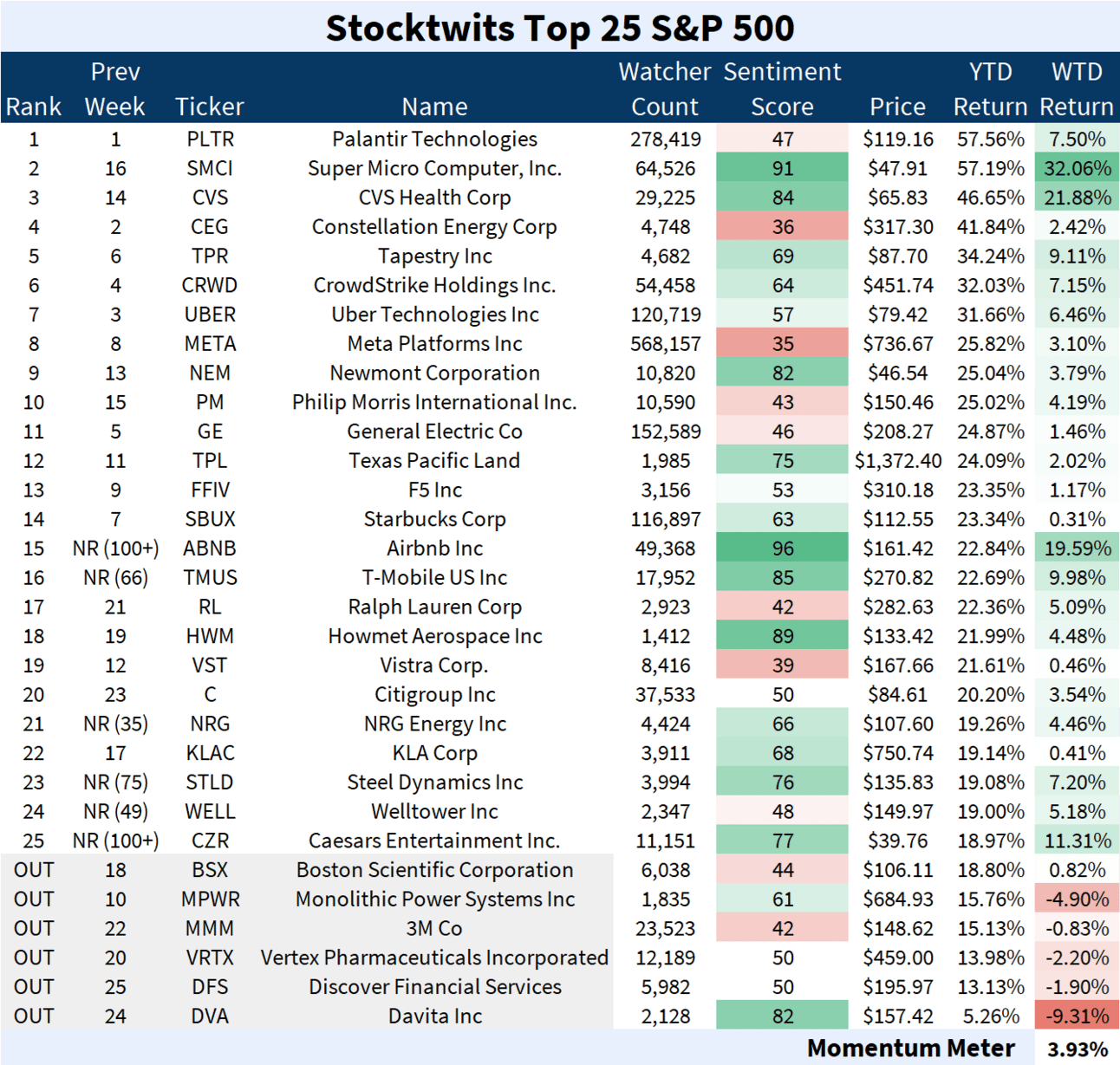Select the 'Prev Week' column header
This screenshot has height=1065, width=1120.
click(x=115, y=88)
